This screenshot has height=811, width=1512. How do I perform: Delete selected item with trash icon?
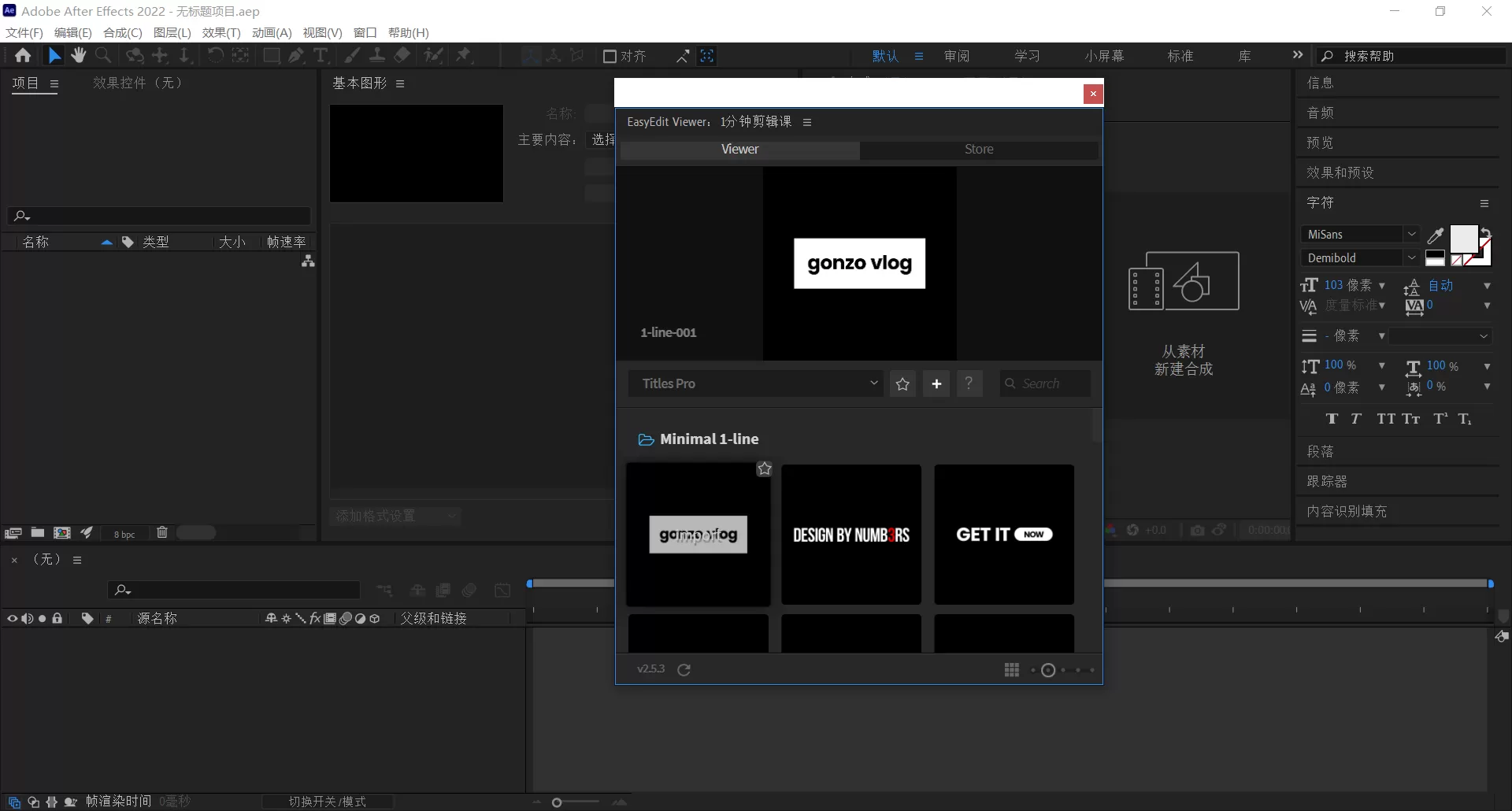[161, 533]
